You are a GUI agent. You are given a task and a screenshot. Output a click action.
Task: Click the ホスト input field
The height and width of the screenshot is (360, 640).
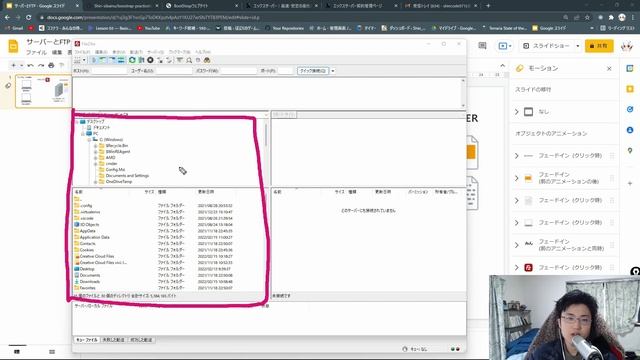(x=109, y=71)
